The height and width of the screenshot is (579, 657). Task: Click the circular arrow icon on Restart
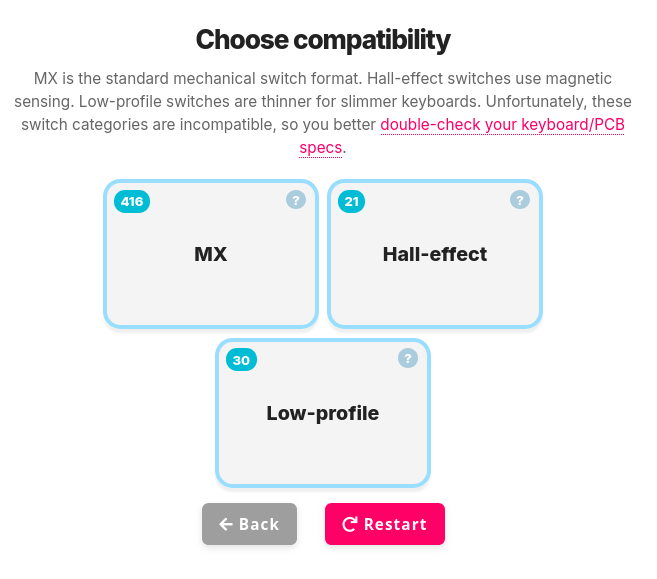click(x=350, y=524)
